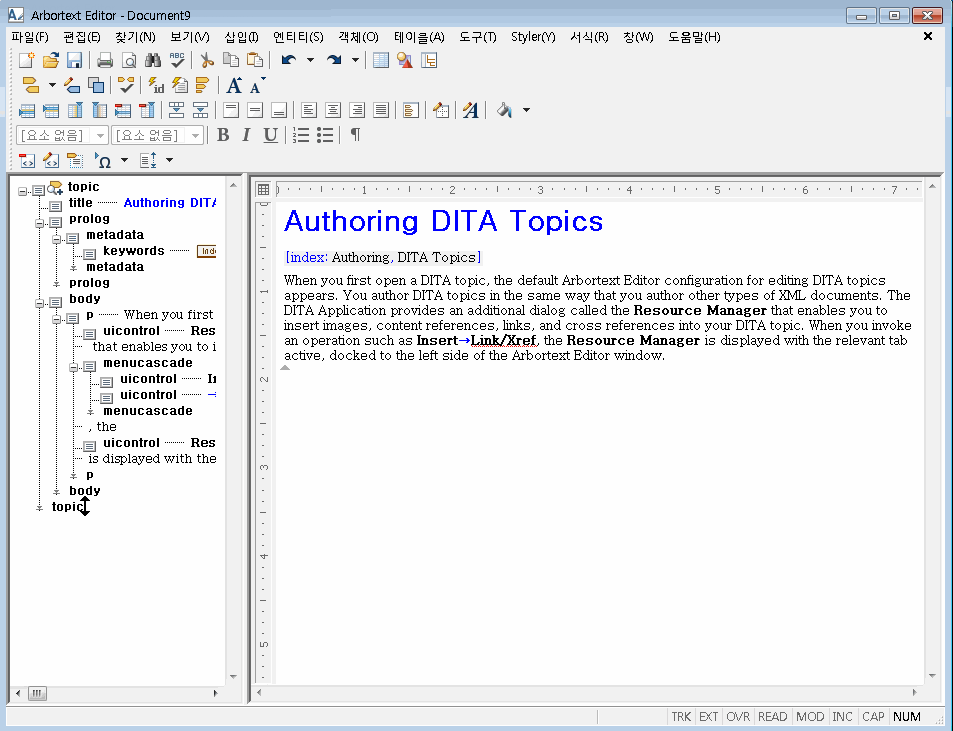953x731 pixels.
Task: Collapse the first menucascade node in tree
Action: pos(74,367)
